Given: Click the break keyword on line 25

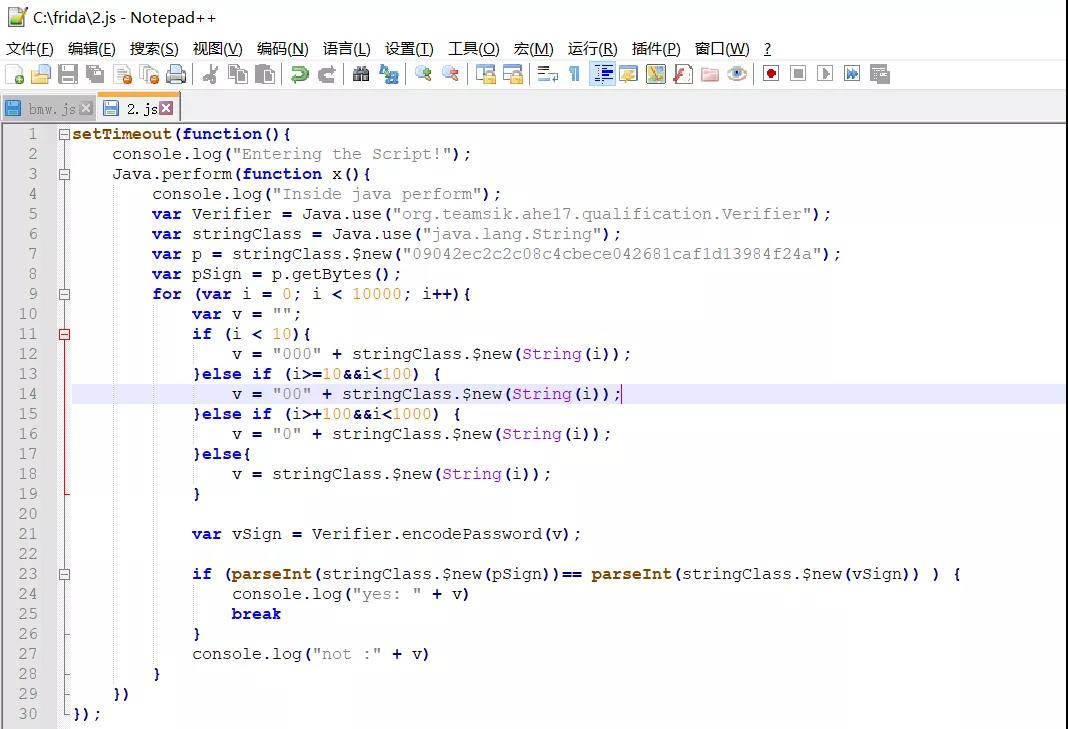Looking at the screenshot, I should click(x=256, y=614).
